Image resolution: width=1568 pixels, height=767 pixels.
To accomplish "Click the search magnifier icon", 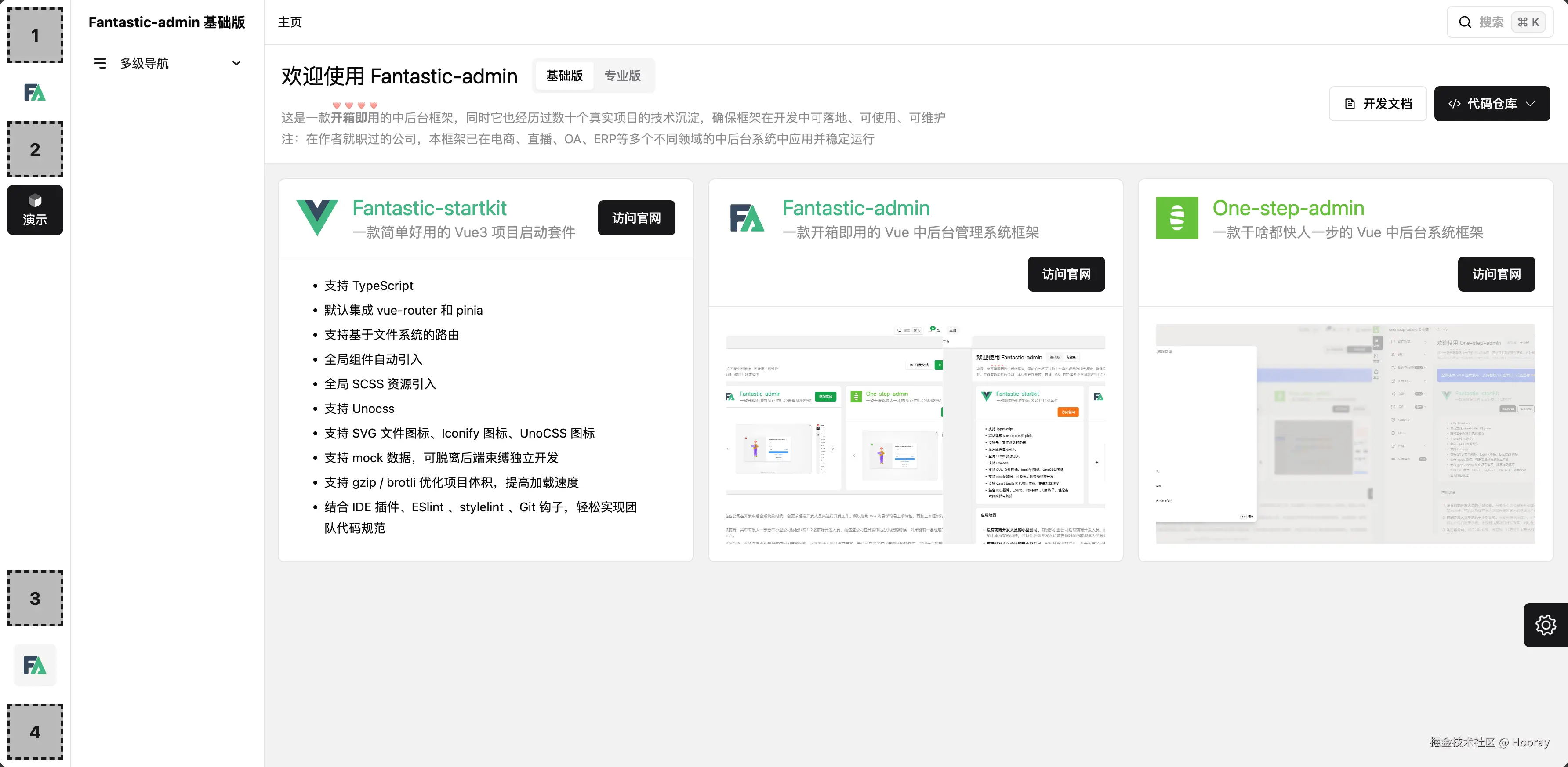I will click(1465, 22).
